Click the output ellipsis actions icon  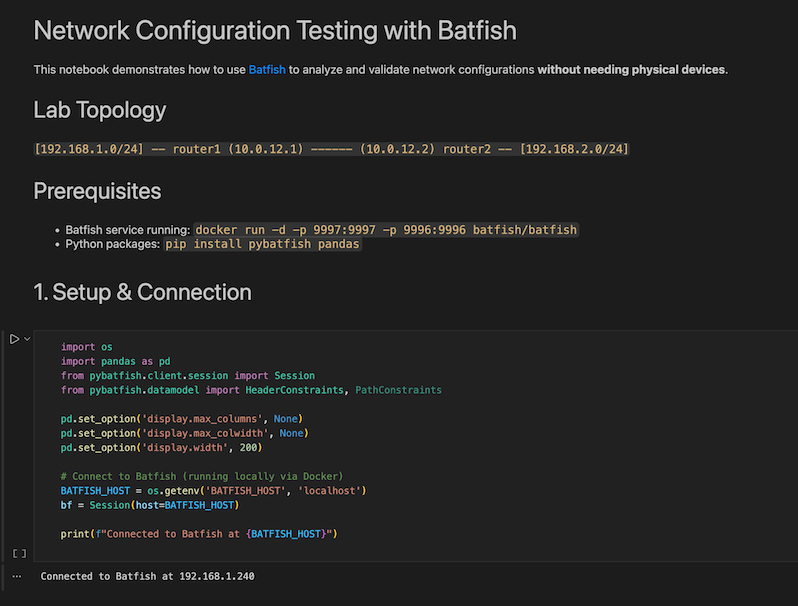tap(16, 576)
